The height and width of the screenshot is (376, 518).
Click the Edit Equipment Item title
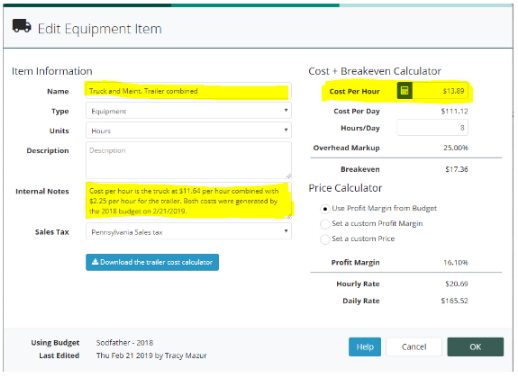[x=100, y=29]
